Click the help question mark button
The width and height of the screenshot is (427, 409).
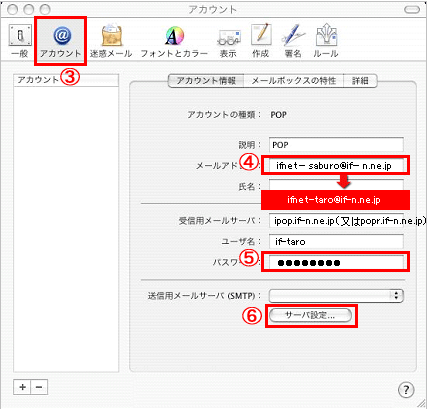[406, 390]
